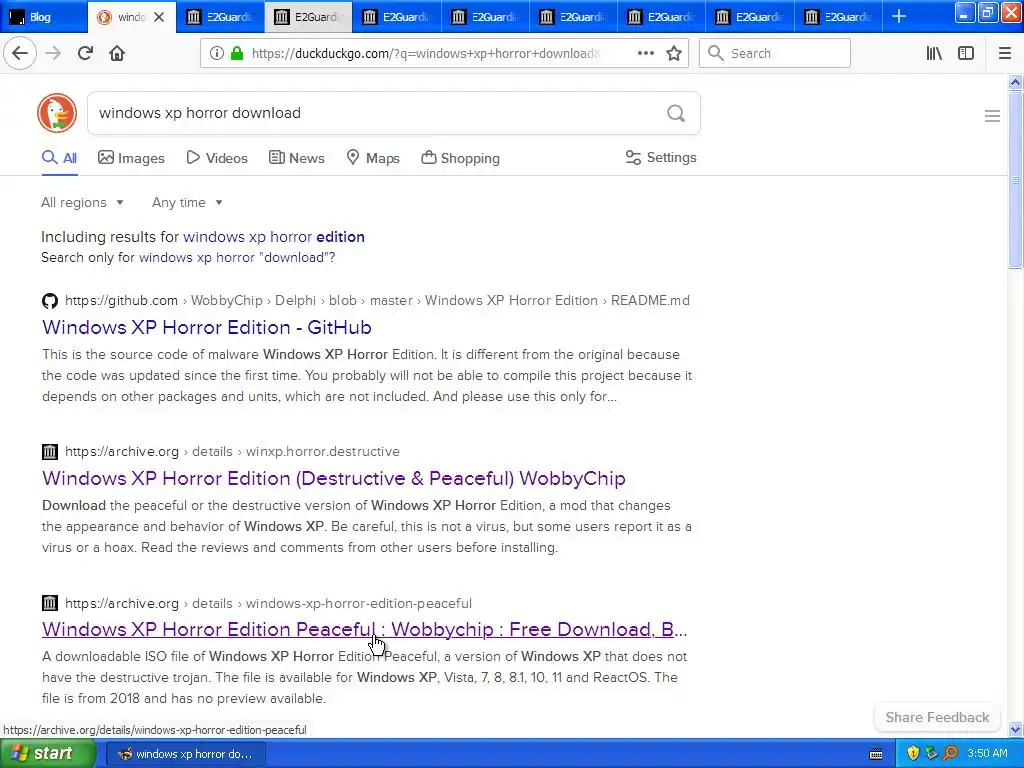1024x768 pixels.
Task: Click the forward navigation arrow
Action: [x=53, y=53]
